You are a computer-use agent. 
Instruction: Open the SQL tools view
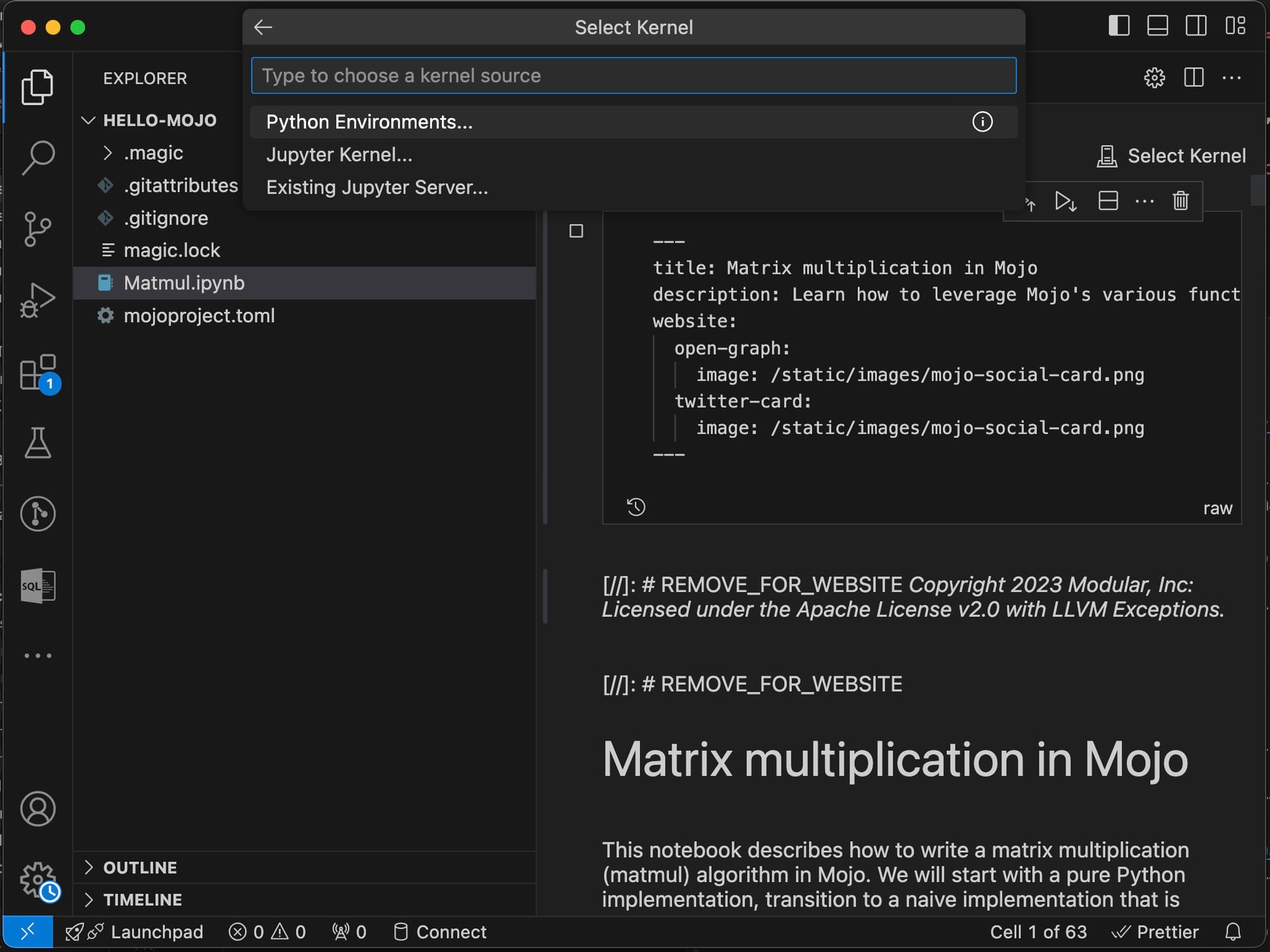(x=37, y=585)
